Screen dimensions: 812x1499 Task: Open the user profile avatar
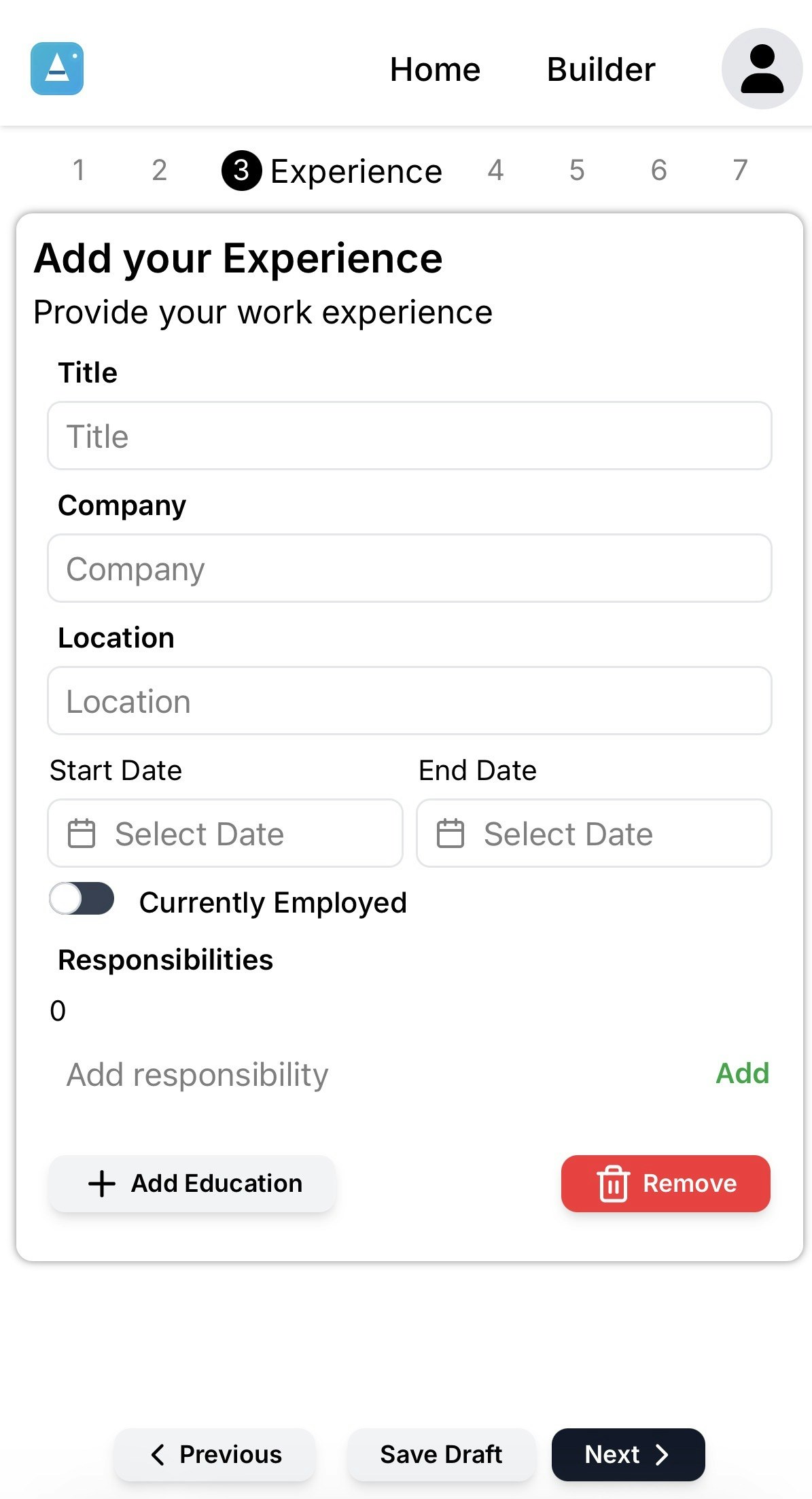[762, 69]
